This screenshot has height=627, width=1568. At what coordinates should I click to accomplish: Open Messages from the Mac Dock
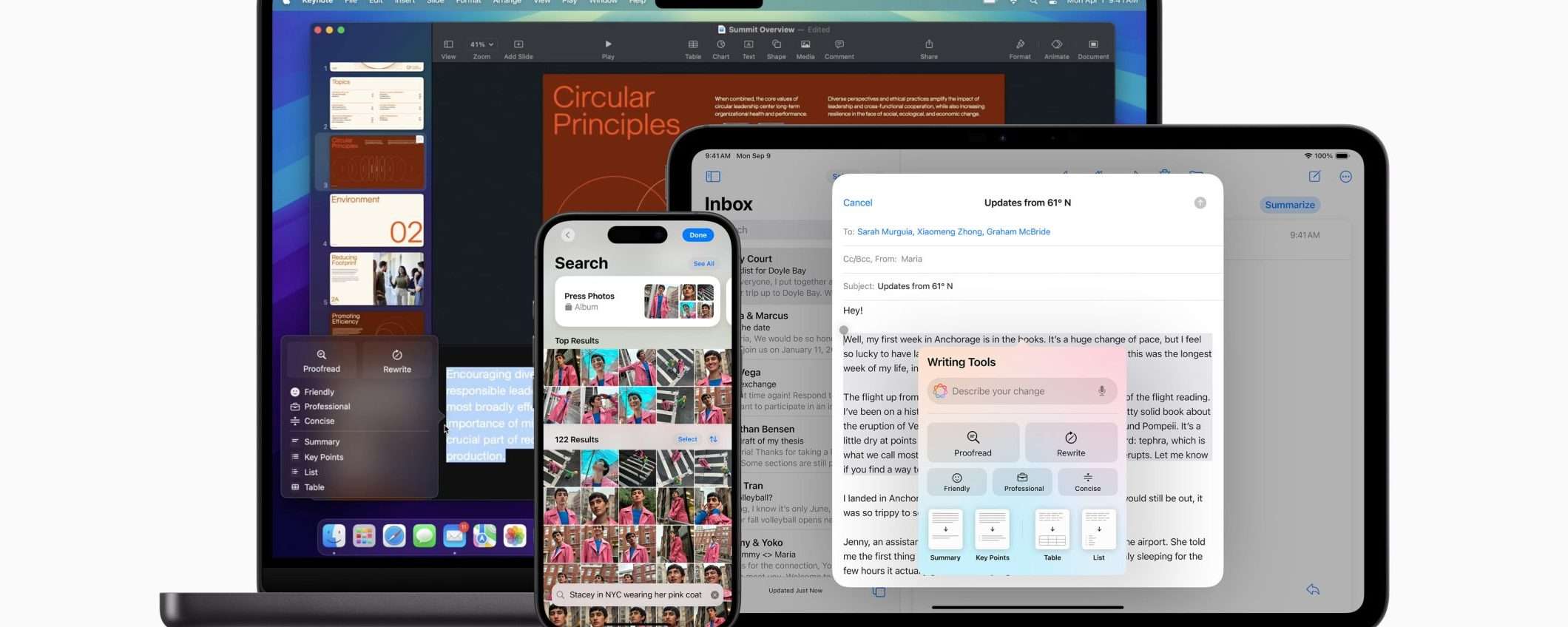pyautogui.click(x=425, y=535)
